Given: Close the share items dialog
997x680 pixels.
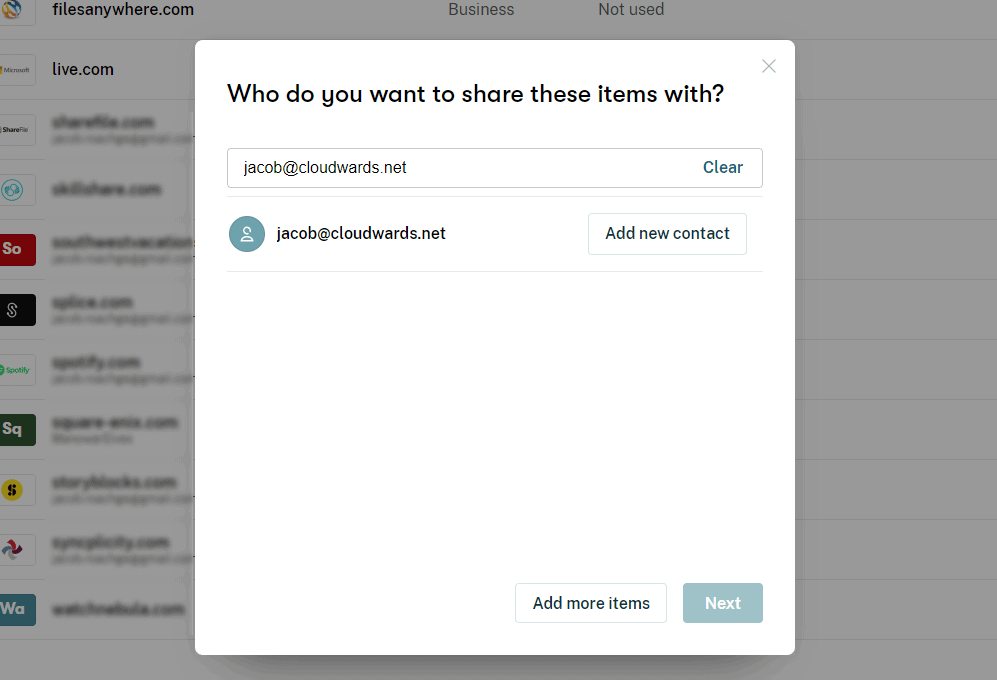Looking at the screenshot, I should (768, 66).
